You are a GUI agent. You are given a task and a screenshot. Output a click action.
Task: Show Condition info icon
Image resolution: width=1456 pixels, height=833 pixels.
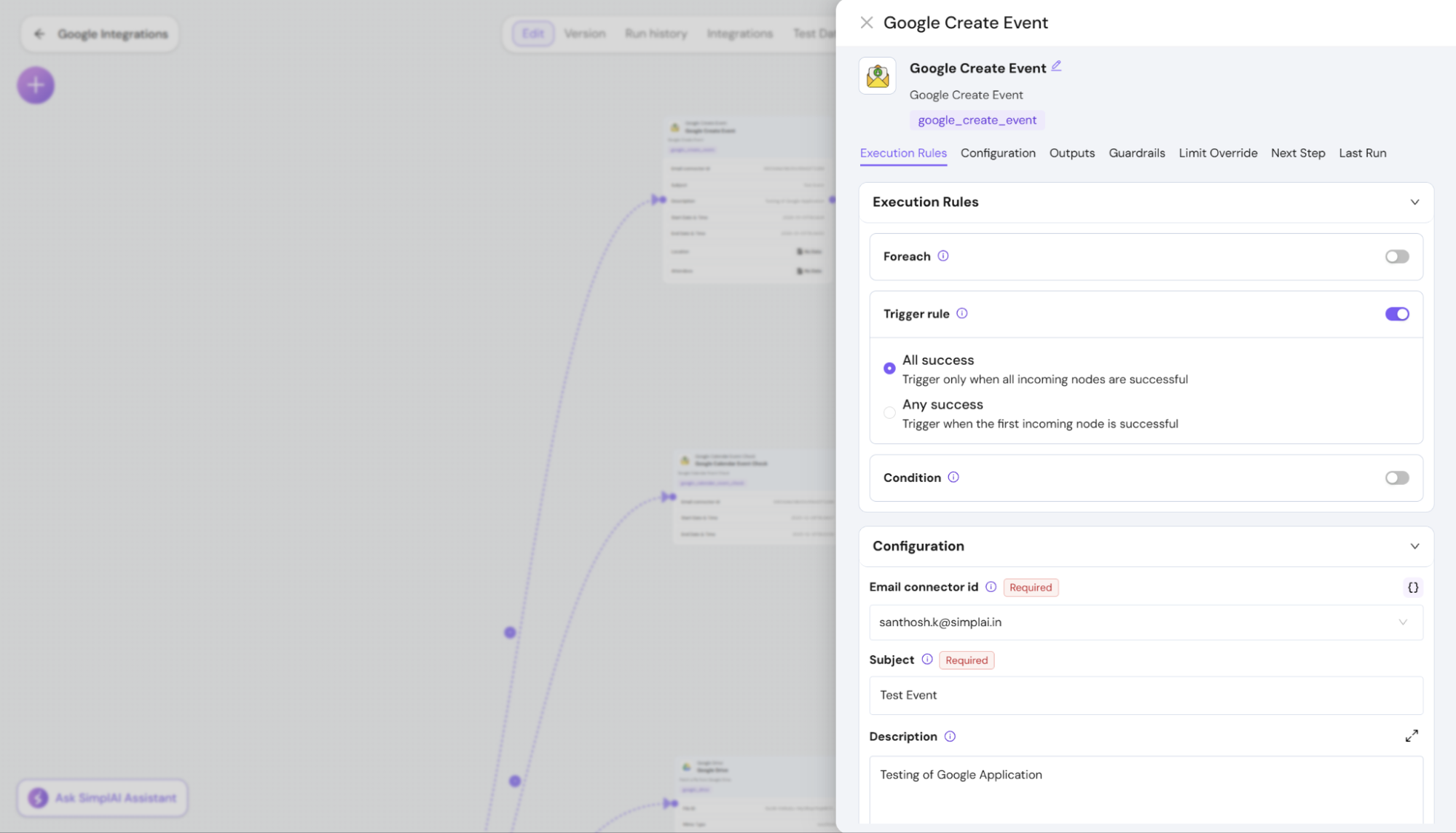[x=953, y=477]
